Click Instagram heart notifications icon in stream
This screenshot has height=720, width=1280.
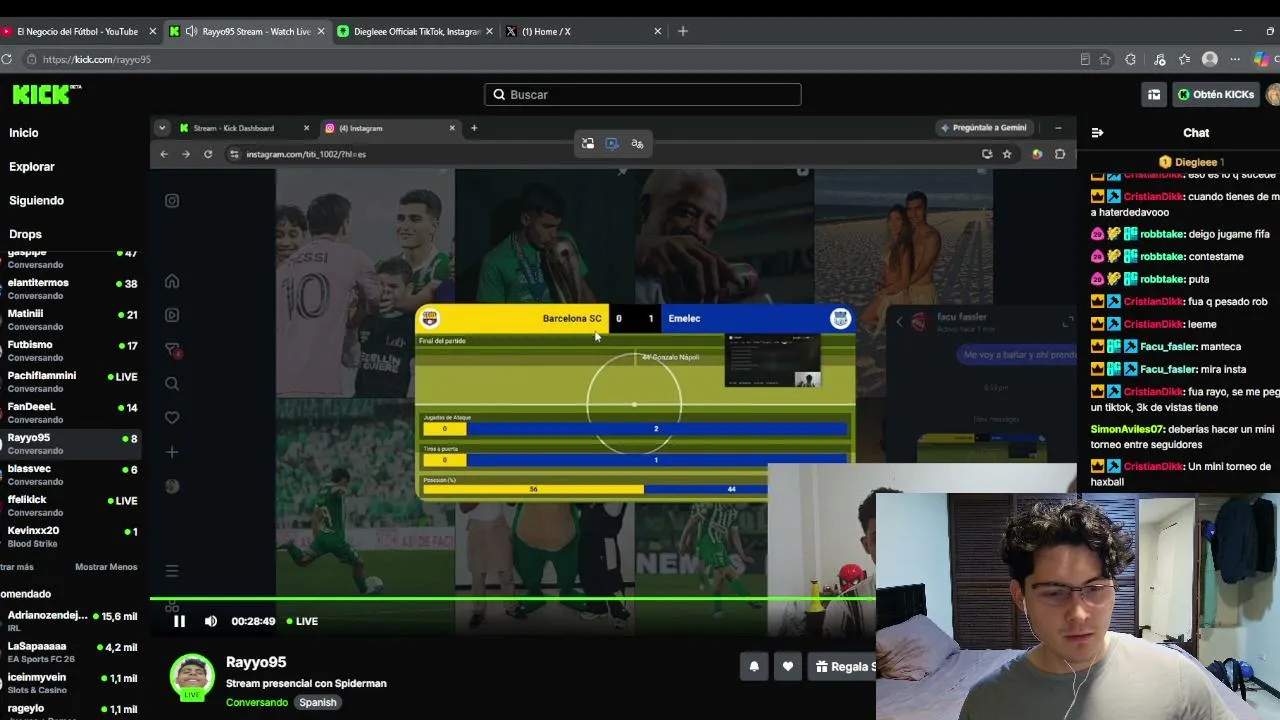172,418
